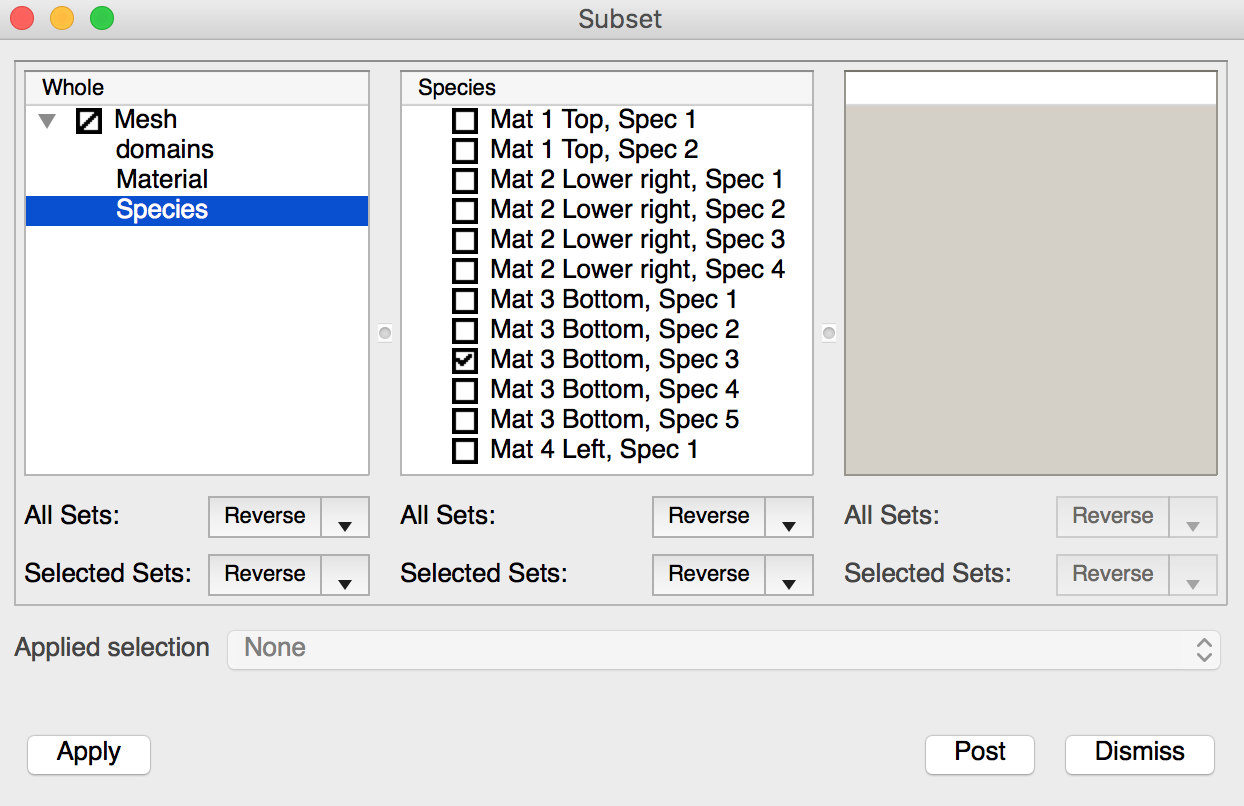The width and height of the screenshot is (1244, 806).
Task: Select "Mat 1 Top, Spec 1" text label
Action: (x=593, y=120)
